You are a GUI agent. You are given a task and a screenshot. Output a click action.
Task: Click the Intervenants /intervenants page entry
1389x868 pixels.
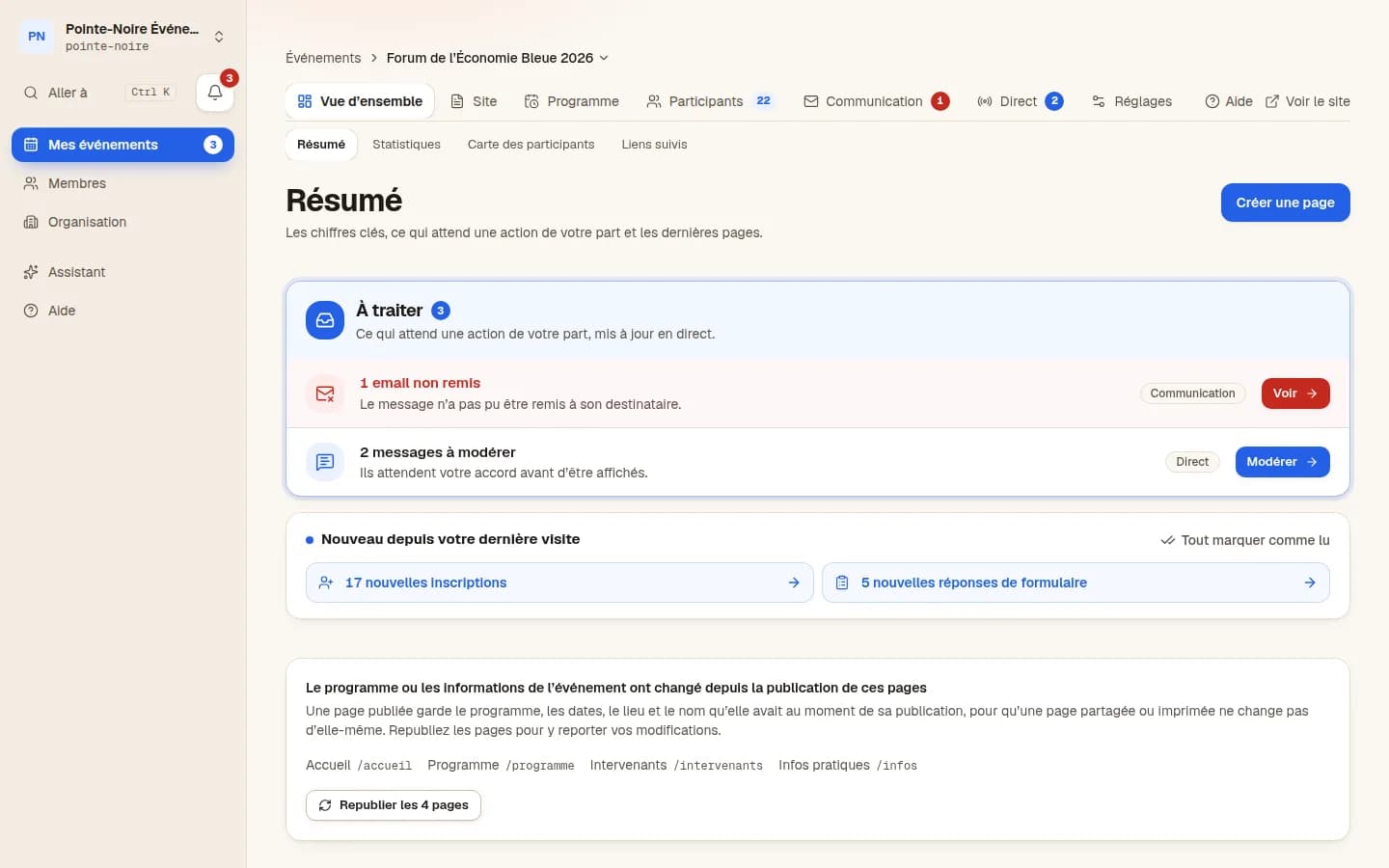676,765
